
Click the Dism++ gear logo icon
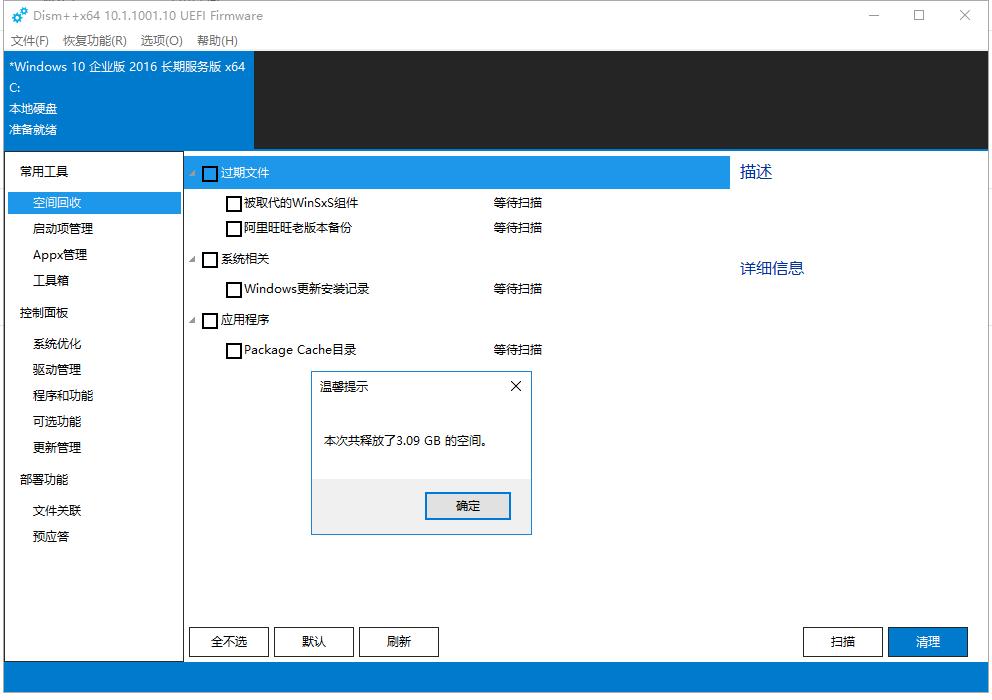pos(15,15)
